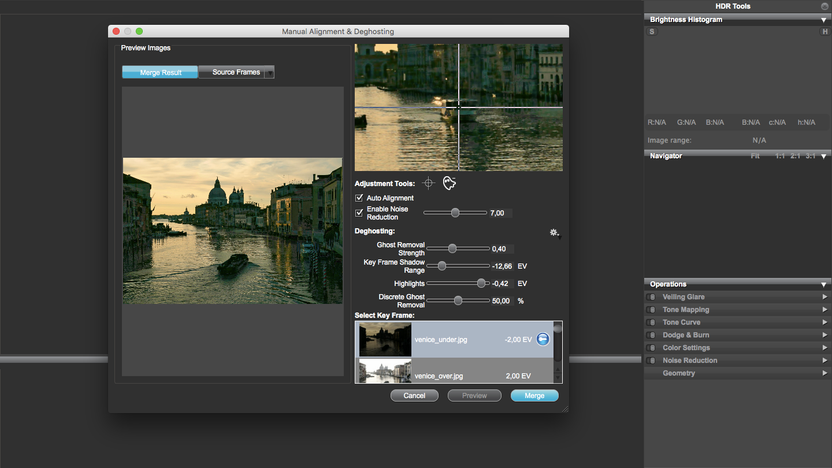Click the noise reduction strength slider
The image size is (832, 468).
tap(455, 213)
